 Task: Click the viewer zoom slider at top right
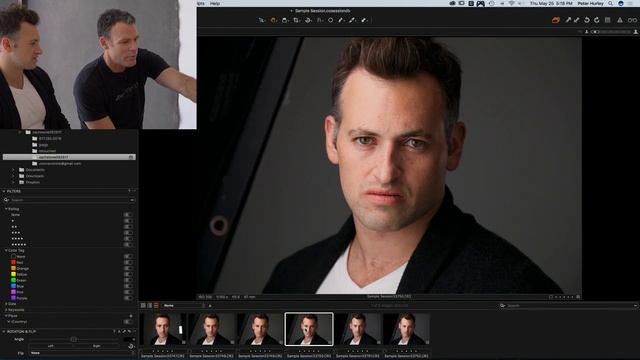(611, 31)
